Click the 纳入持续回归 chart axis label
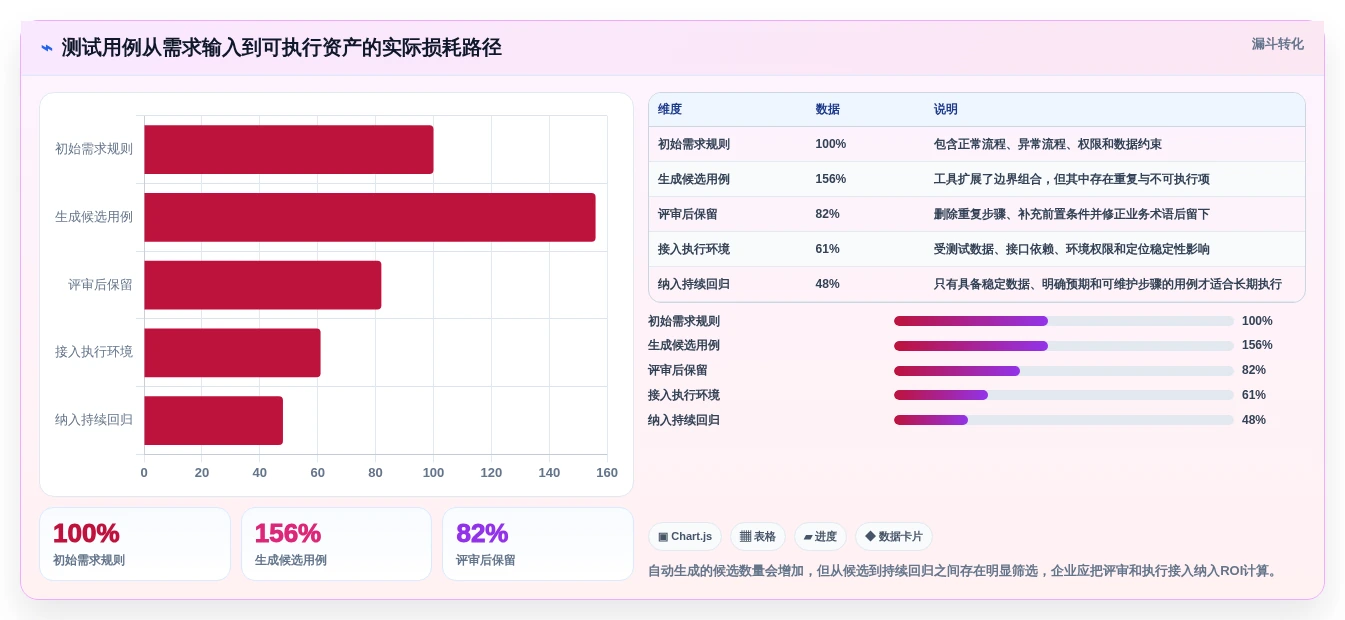 point(94,420)
